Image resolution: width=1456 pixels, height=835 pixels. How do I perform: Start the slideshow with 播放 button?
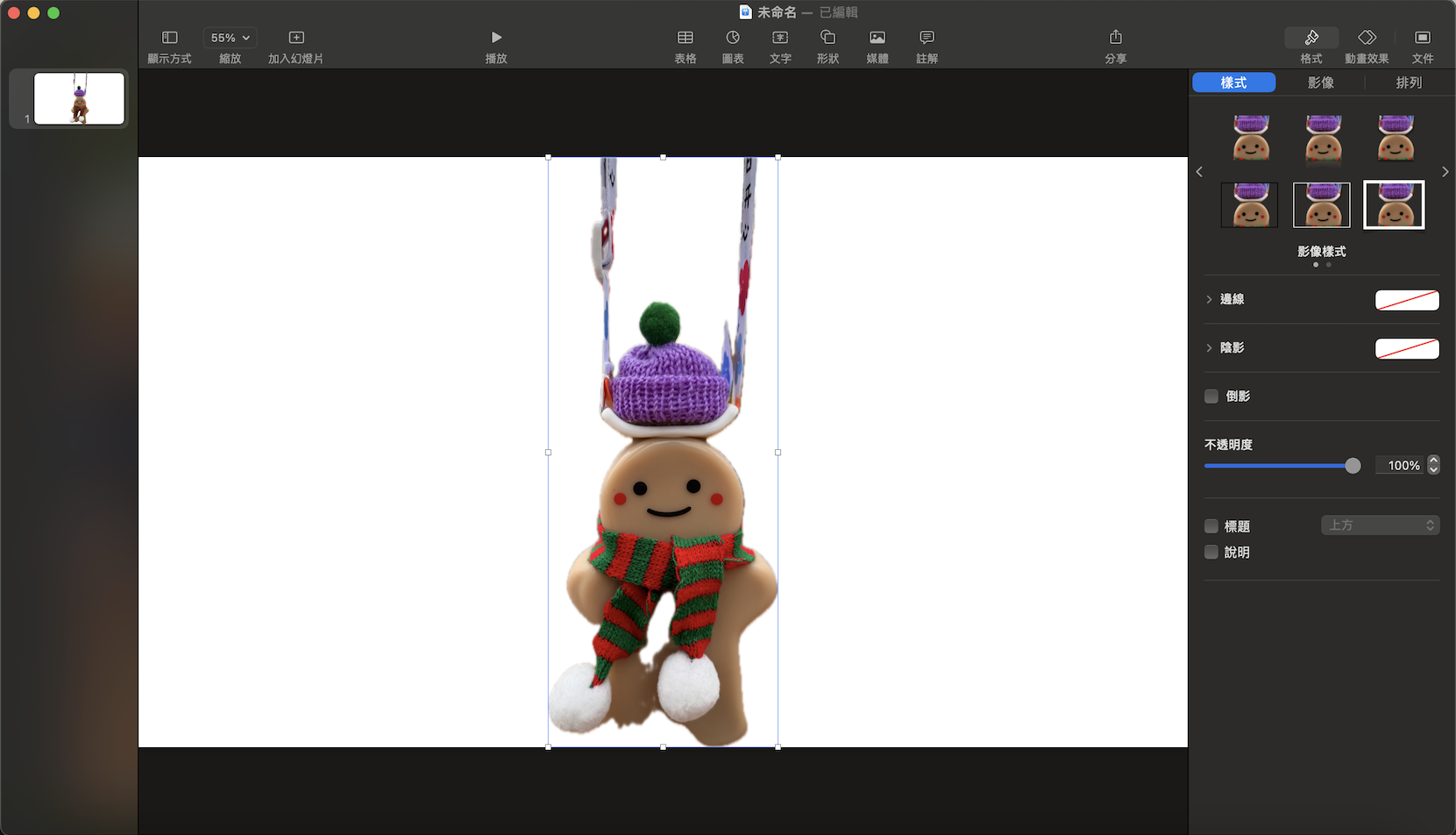496,38
